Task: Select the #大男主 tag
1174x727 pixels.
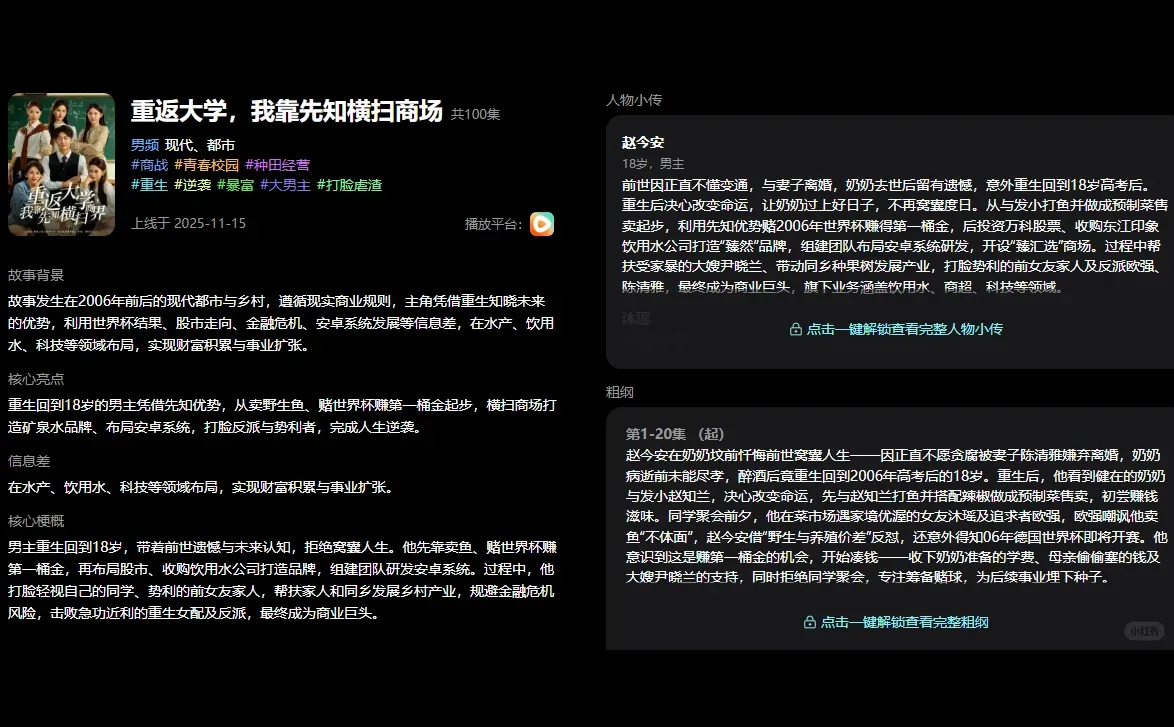Action: tap(289, 184)
